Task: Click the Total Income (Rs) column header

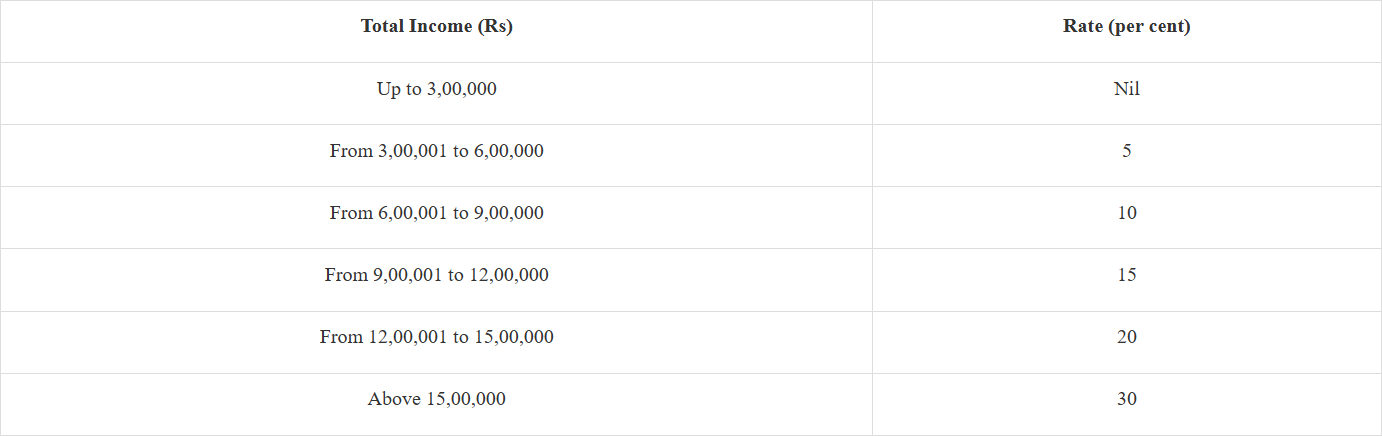Action: [x=436, y=31]
